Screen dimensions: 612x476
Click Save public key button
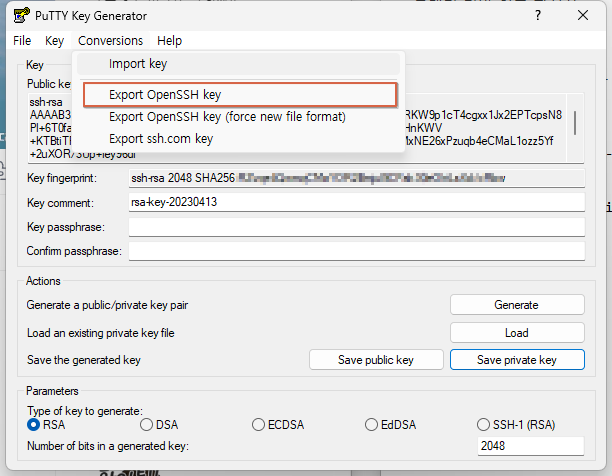376,360
